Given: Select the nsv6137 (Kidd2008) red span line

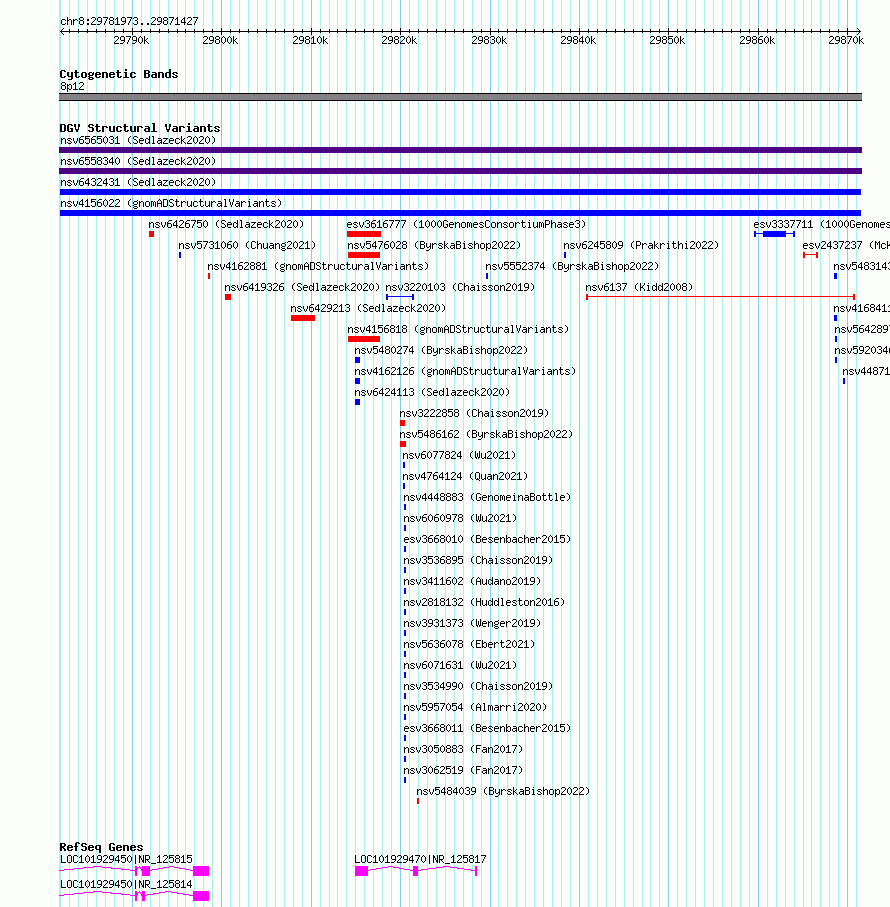Looking at the screenshot, I should pyautogui.click(x=721, y=297).
